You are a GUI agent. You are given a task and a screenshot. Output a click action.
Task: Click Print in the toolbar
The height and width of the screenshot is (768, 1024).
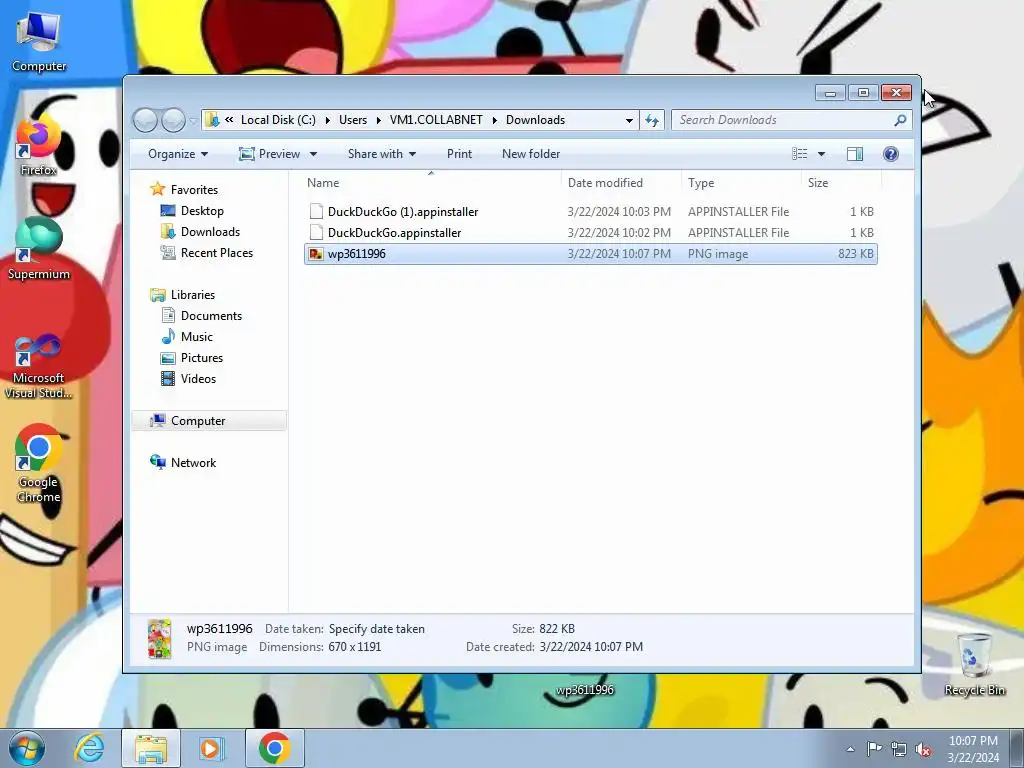pyautogui.click(x=459, y=154)
